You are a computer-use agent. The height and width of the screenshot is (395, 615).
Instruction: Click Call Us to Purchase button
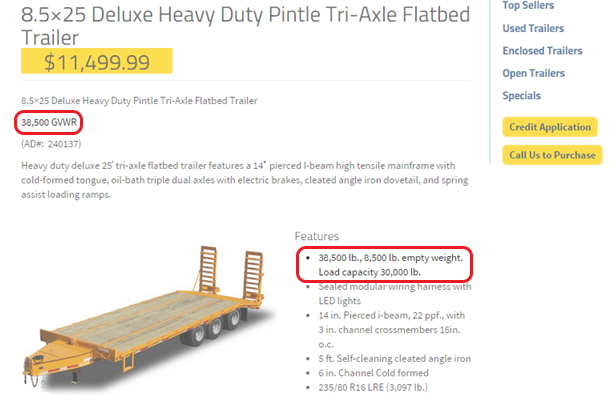552,155
